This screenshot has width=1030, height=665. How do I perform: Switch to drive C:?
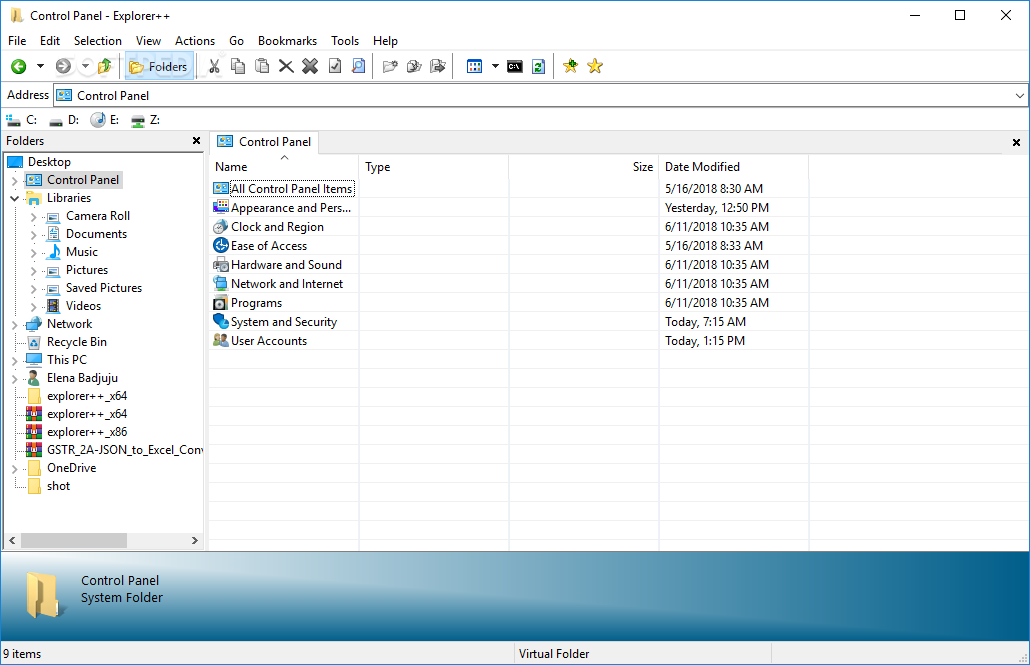(x=22, y=120)
